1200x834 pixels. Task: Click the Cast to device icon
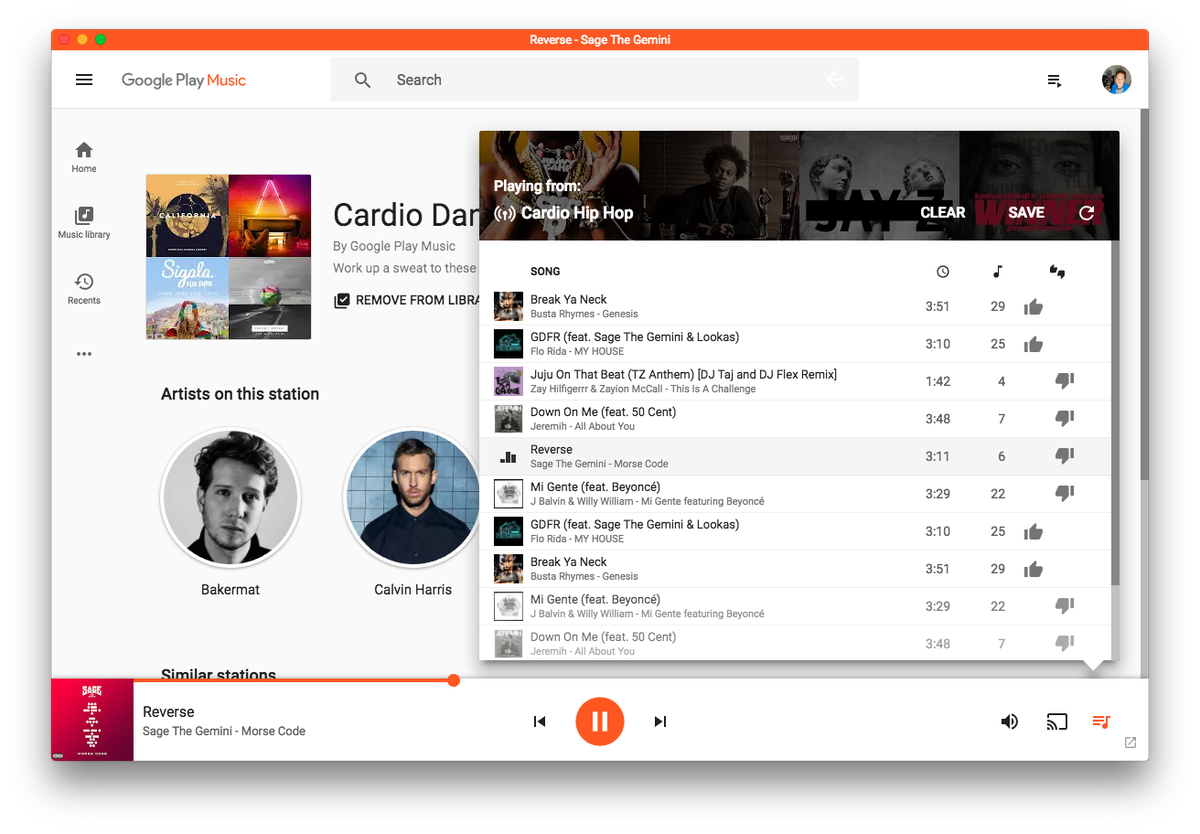(x=1057, y=721)
